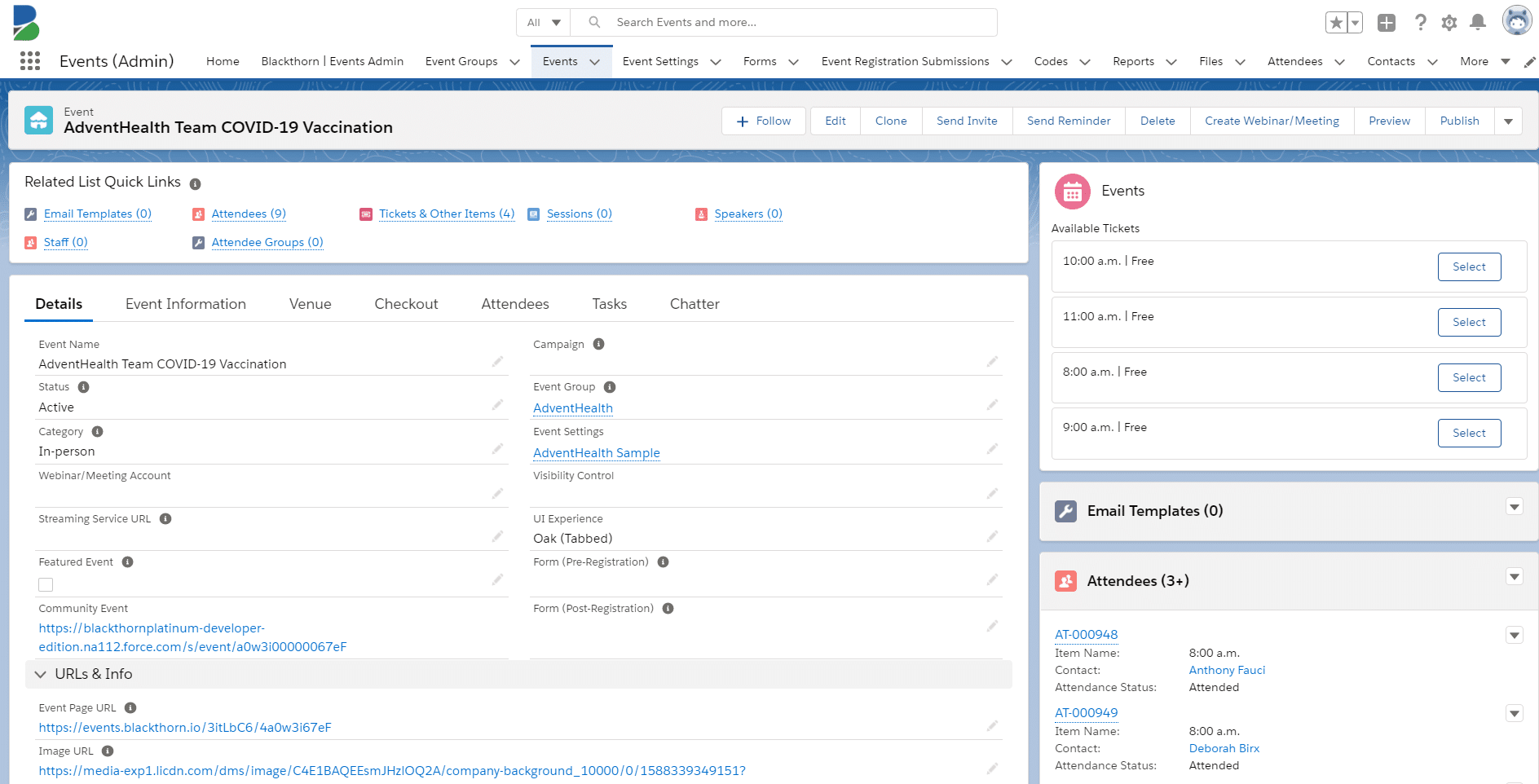Image resolution: width=1539 pixels, height=784 pixels.
Task: Click the Form (Pre-Registration) info icon
Action: pos(663,562)
